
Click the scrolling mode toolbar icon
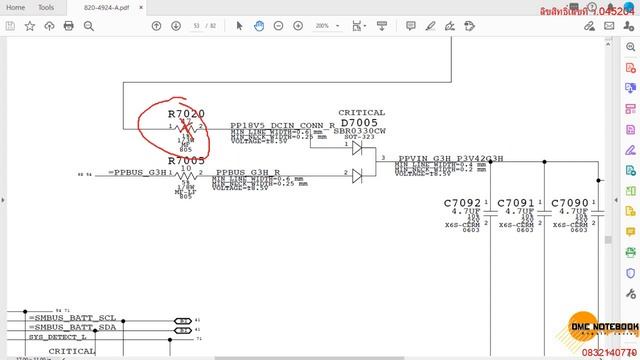point(382,26)
